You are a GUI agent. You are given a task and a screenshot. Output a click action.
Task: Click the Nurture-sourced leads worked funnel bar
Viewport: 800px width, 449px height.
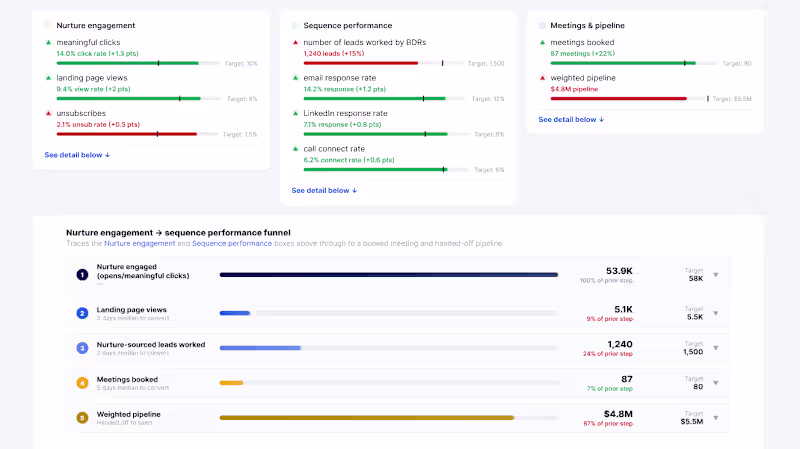260,348
